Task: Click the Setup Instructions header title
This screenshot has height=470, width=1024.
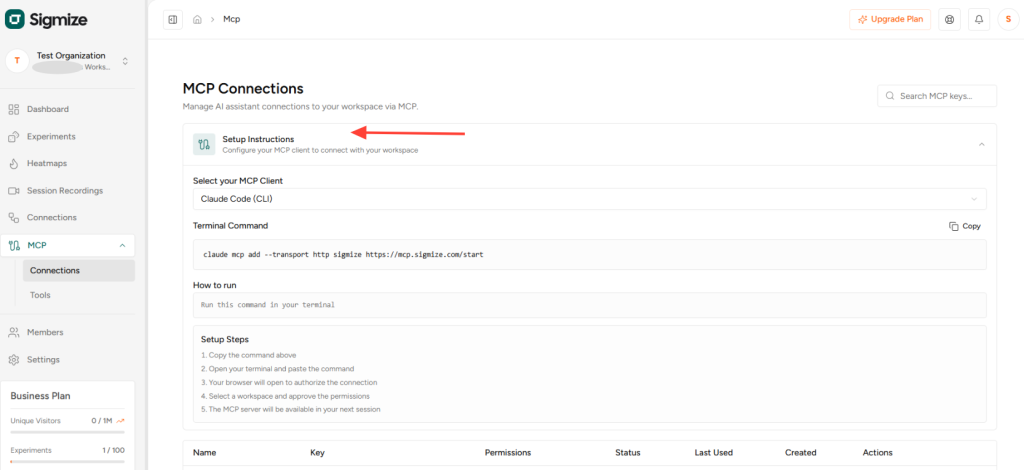Action: tap(258, 139)
